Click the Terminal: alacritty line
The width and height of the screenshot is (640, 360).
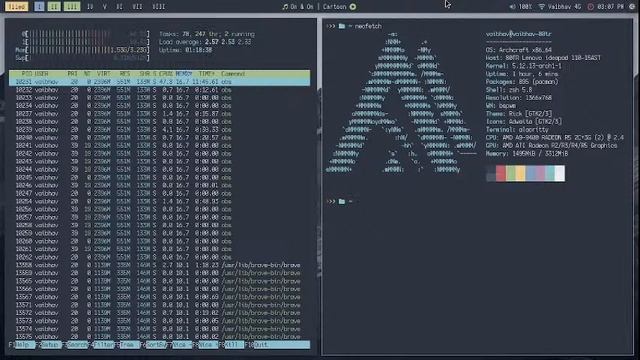pos(517,130)
